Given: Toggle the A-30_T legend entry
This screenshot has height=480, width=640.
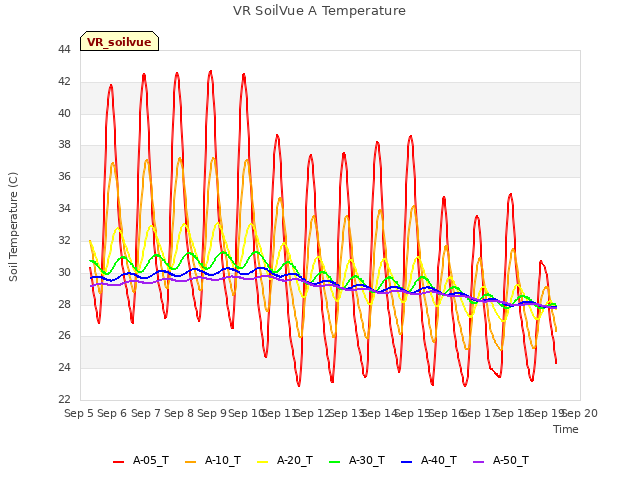Looking at the screenshot, I should pos(357,461).
